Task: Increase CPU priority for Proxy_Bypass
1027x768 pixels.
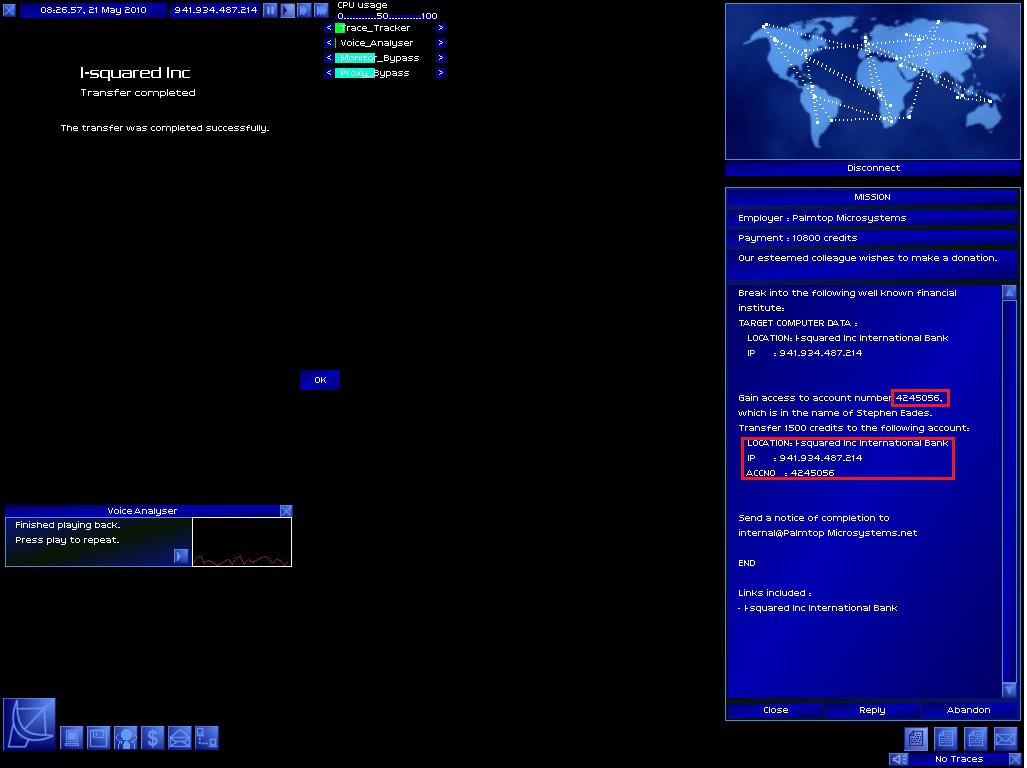Action: pos(441,73)
